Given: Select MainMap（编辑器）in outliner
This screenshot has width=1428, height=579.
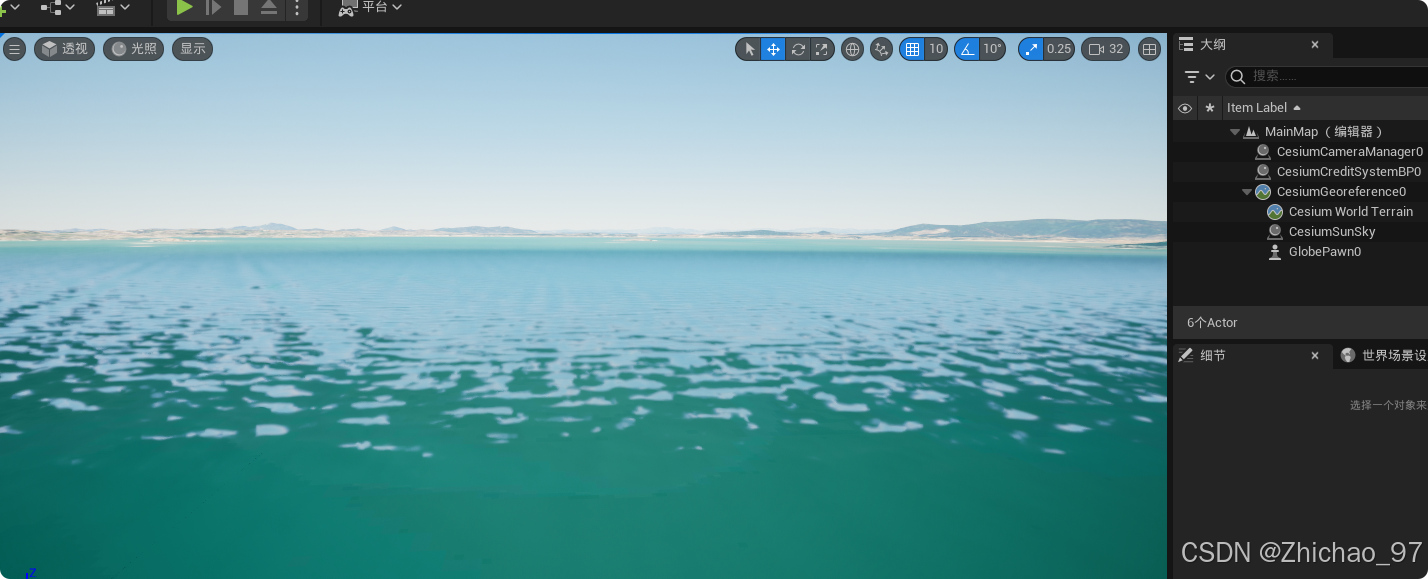Looking at the screenshot, I should (x=1325, y=132).
